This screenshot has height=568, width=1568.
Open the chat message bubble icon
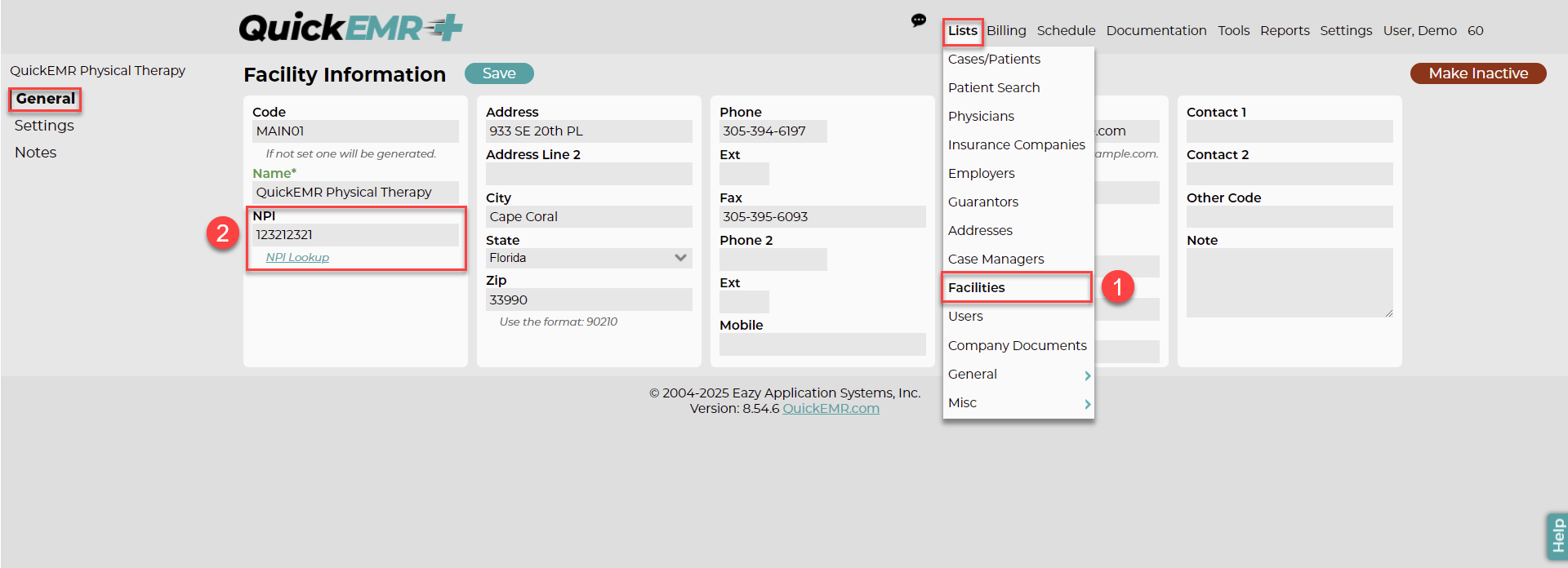point(919,20)
